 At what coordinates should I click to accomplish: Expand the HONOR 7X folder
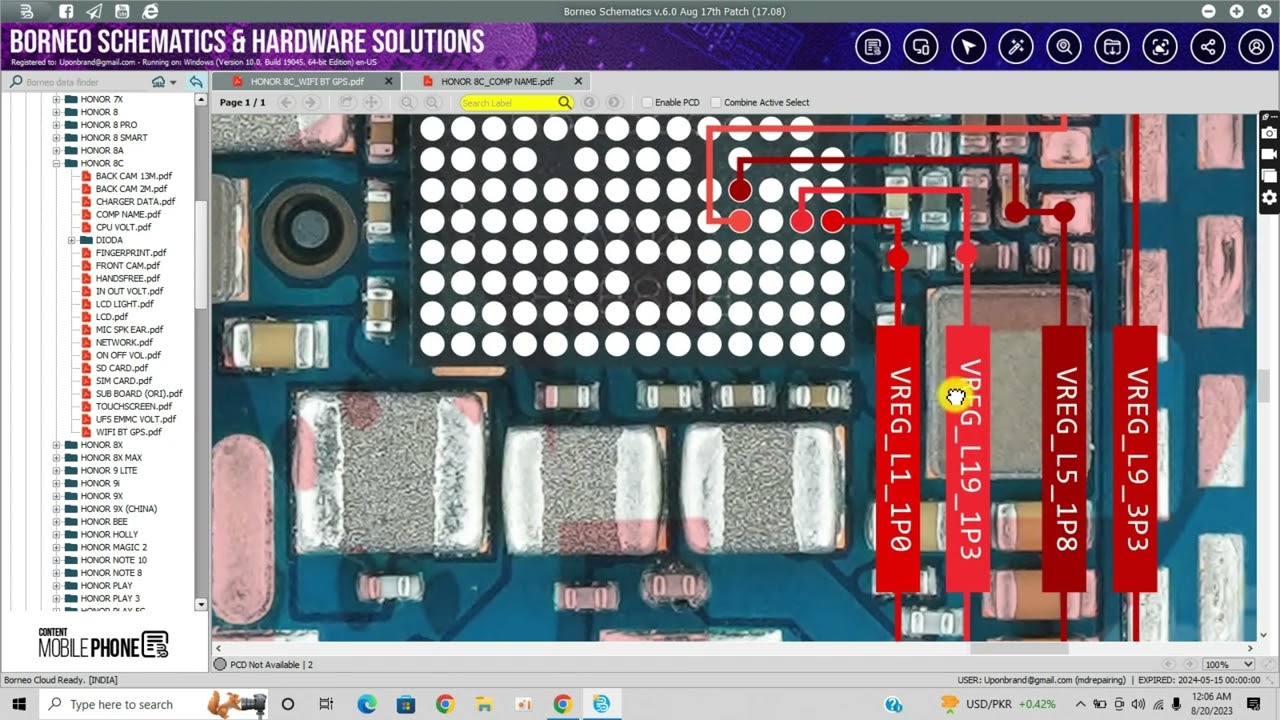click(x=57, y=99)
